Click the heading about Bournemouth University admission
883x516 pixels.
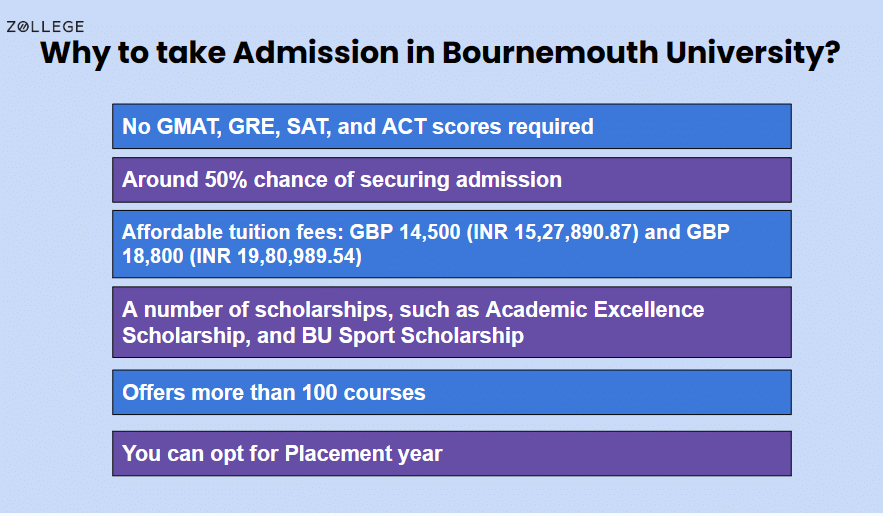(440, 53)
